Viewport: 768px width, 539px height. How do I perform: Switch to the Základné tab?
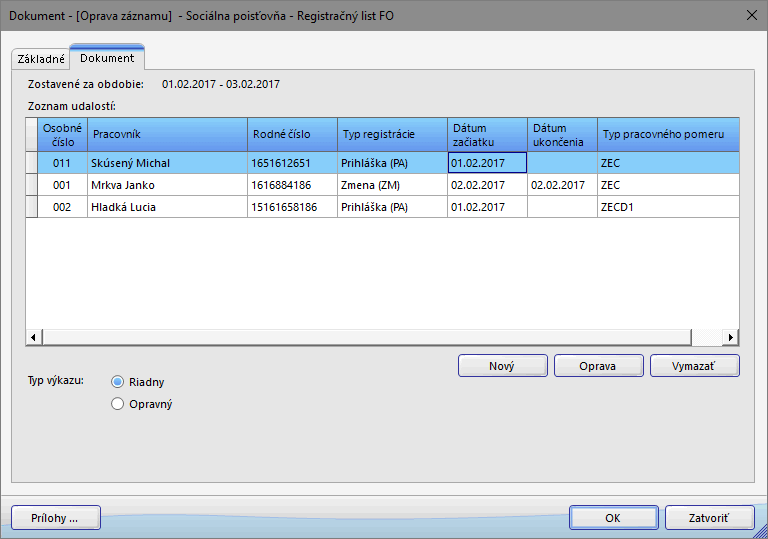point(41,59)
